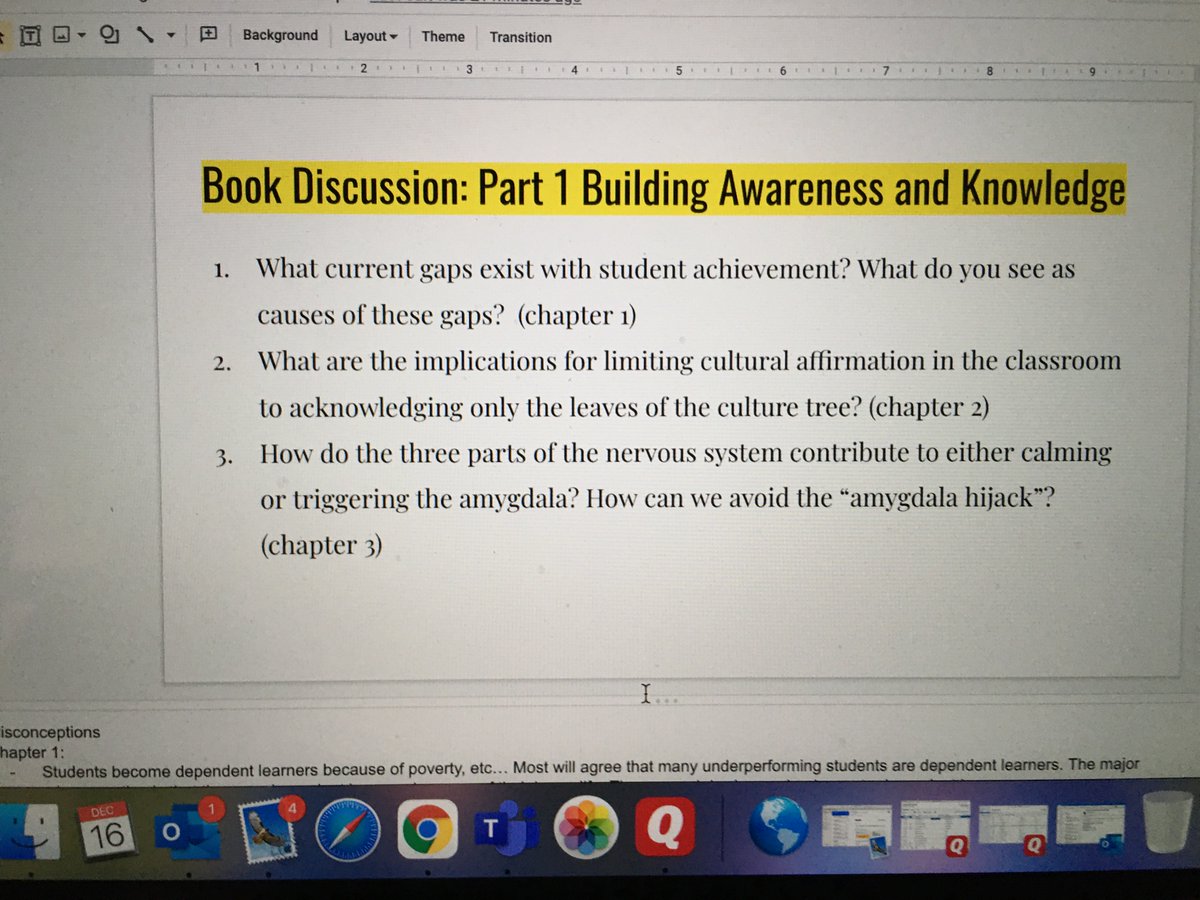Click the speaker notes word 'isconceptions'
Image resolution: width=1200 pixels, height=900 pixels.
click(50, 732)
